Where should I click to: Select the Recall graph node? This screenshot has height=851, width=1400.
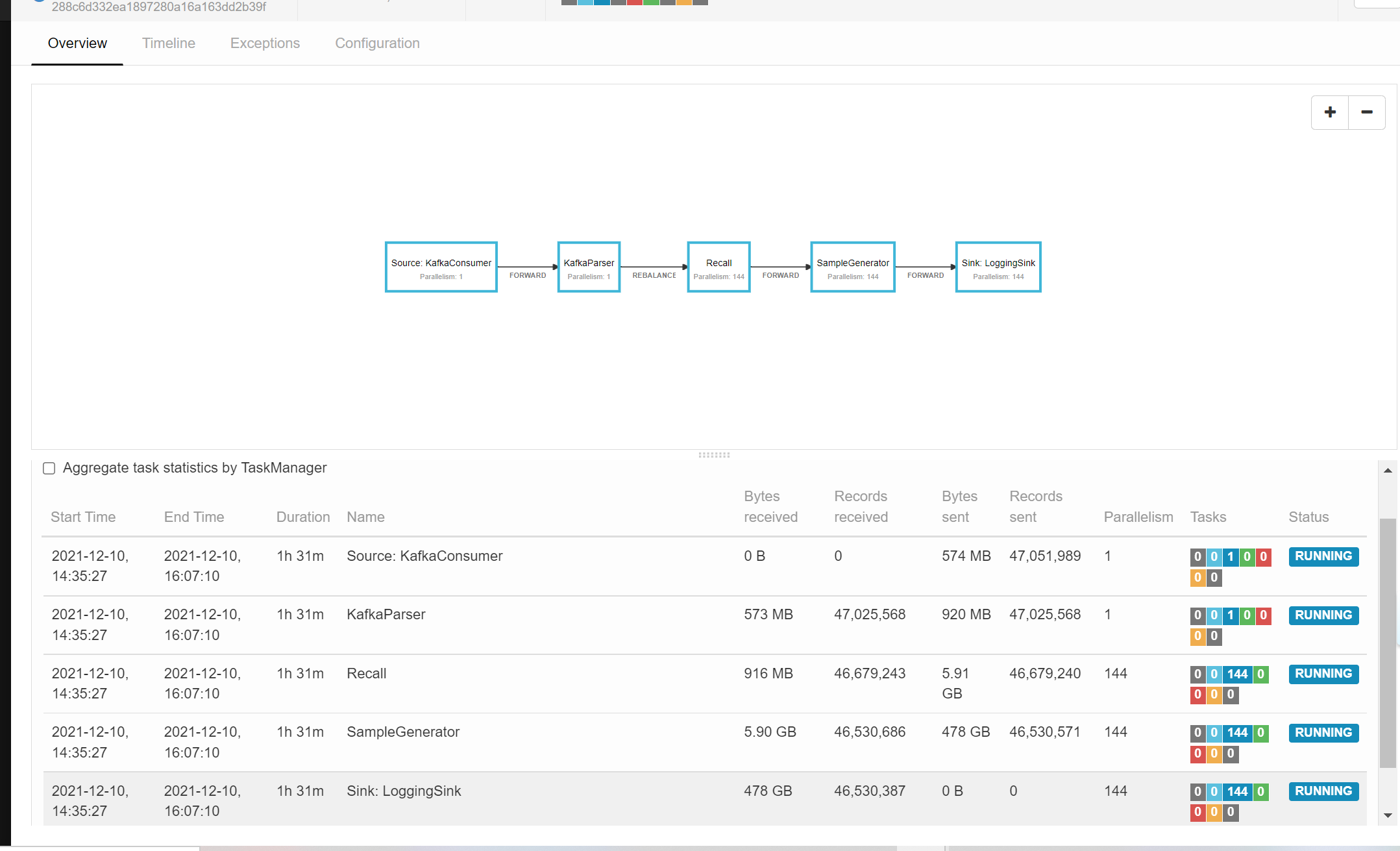pos(718,267)
